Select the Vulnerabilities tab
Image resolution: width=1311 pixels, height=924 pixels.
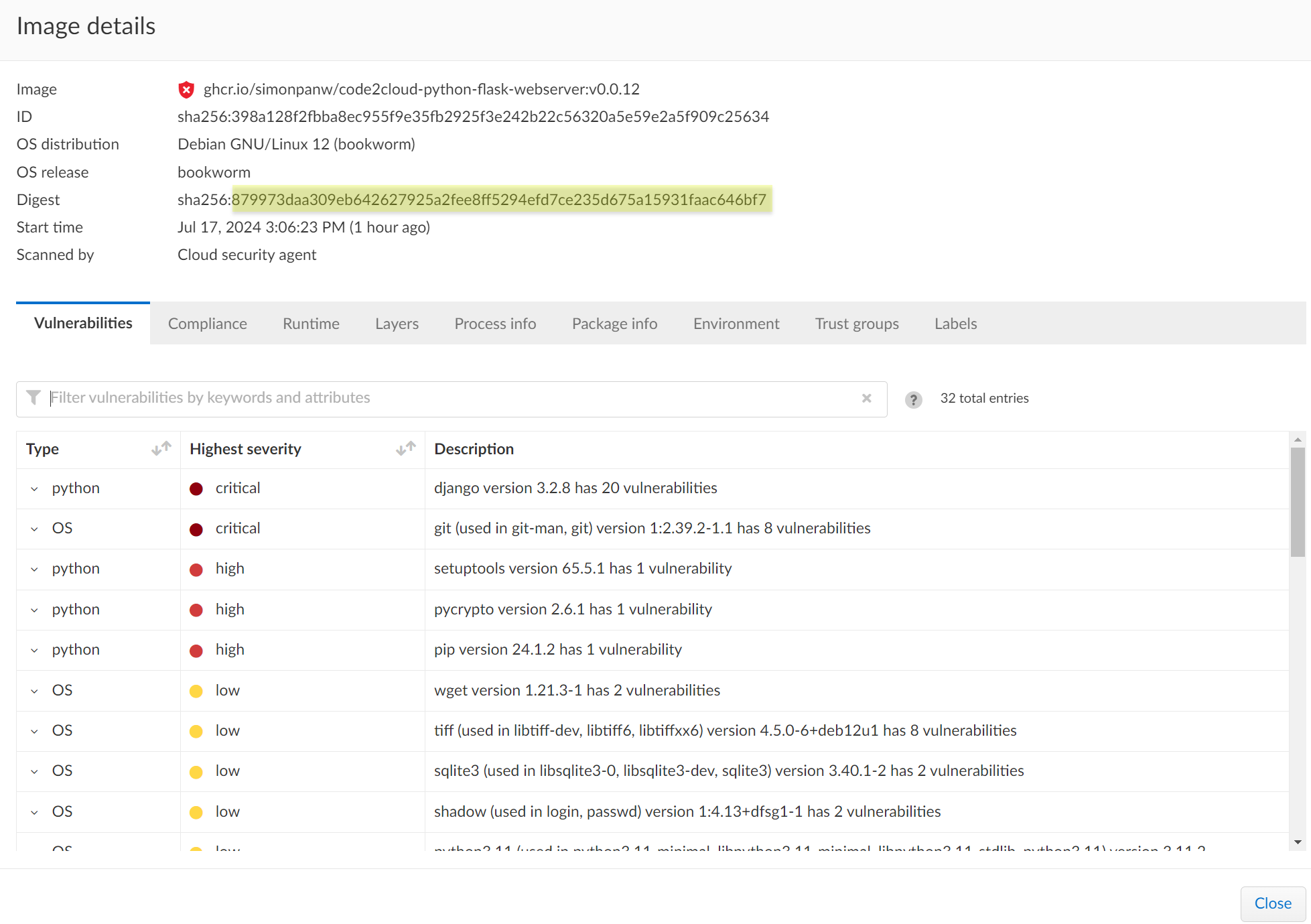pos(83,323)
